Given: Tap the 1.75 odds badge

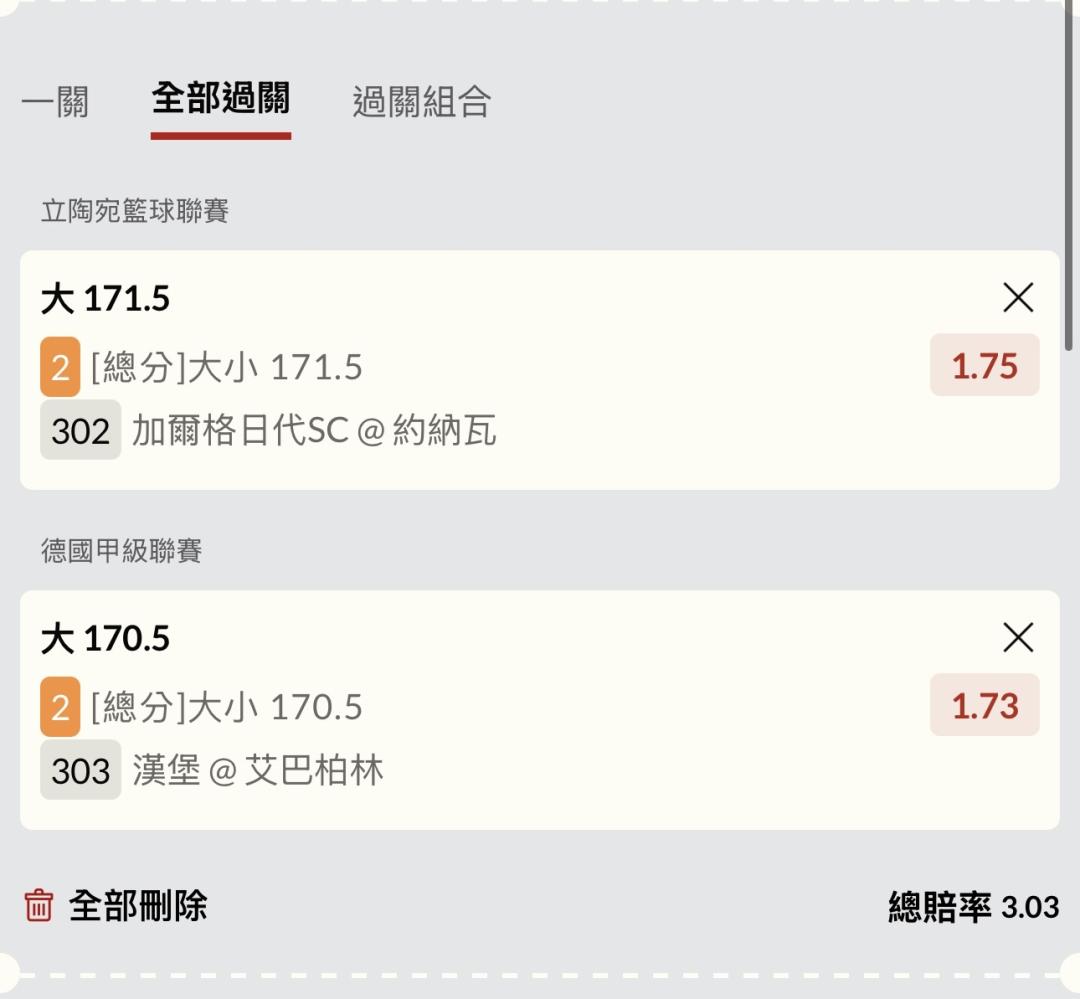Looking at the screenshot, I should tap(984, 366).
